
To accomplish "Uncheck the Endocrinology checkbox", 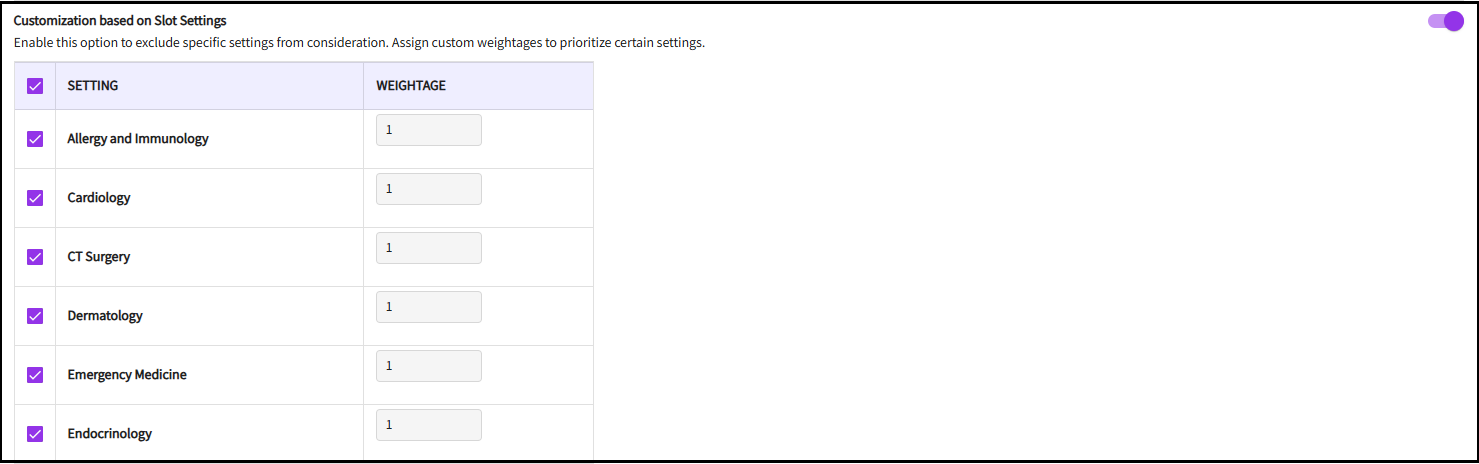I will coord(35,434).
